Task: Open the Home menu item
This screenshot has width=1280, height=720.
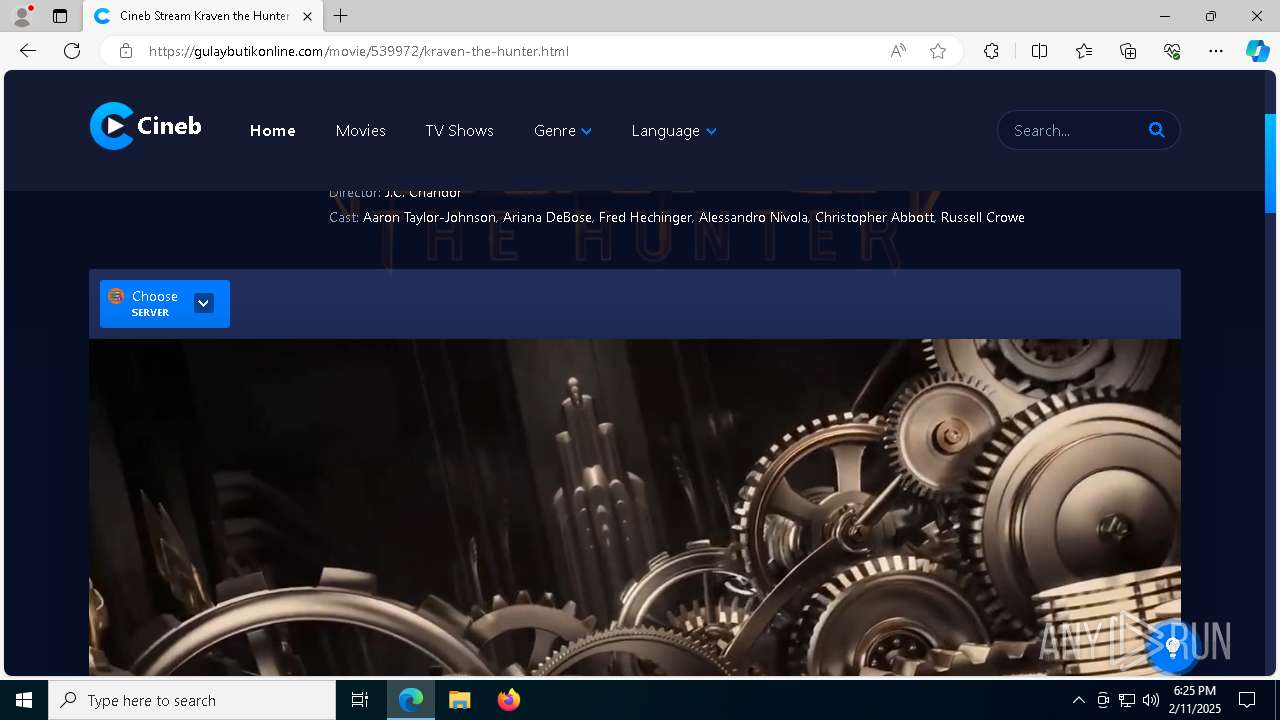Action: point(272,131)
